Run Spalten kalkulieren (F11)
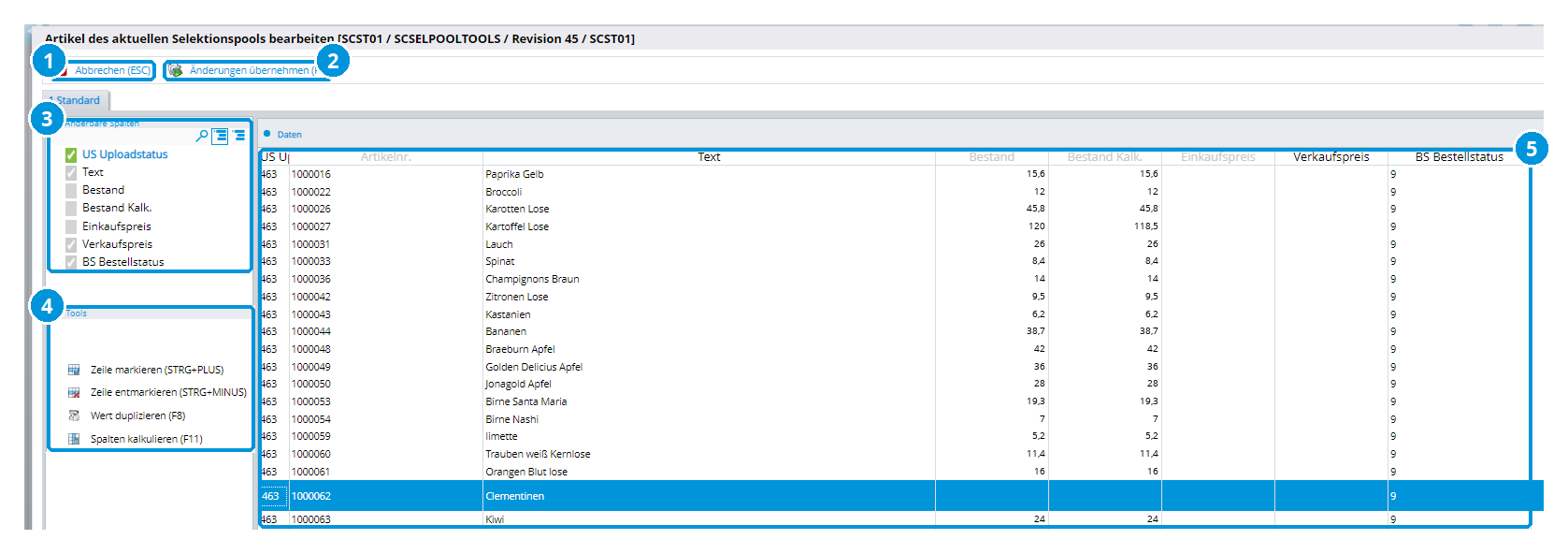1568x554 pixels. pos(147,439)
